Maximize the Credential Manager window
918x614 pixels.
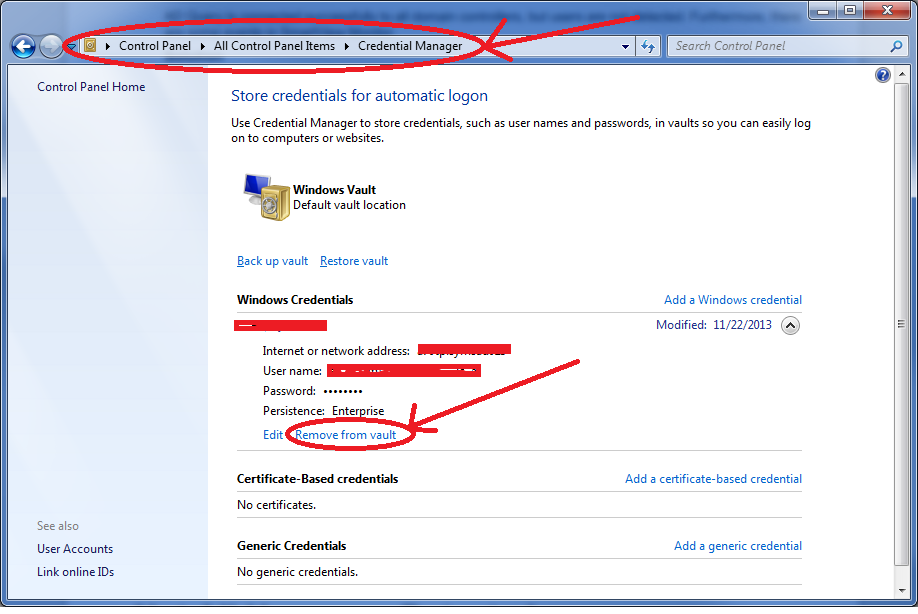850,10
